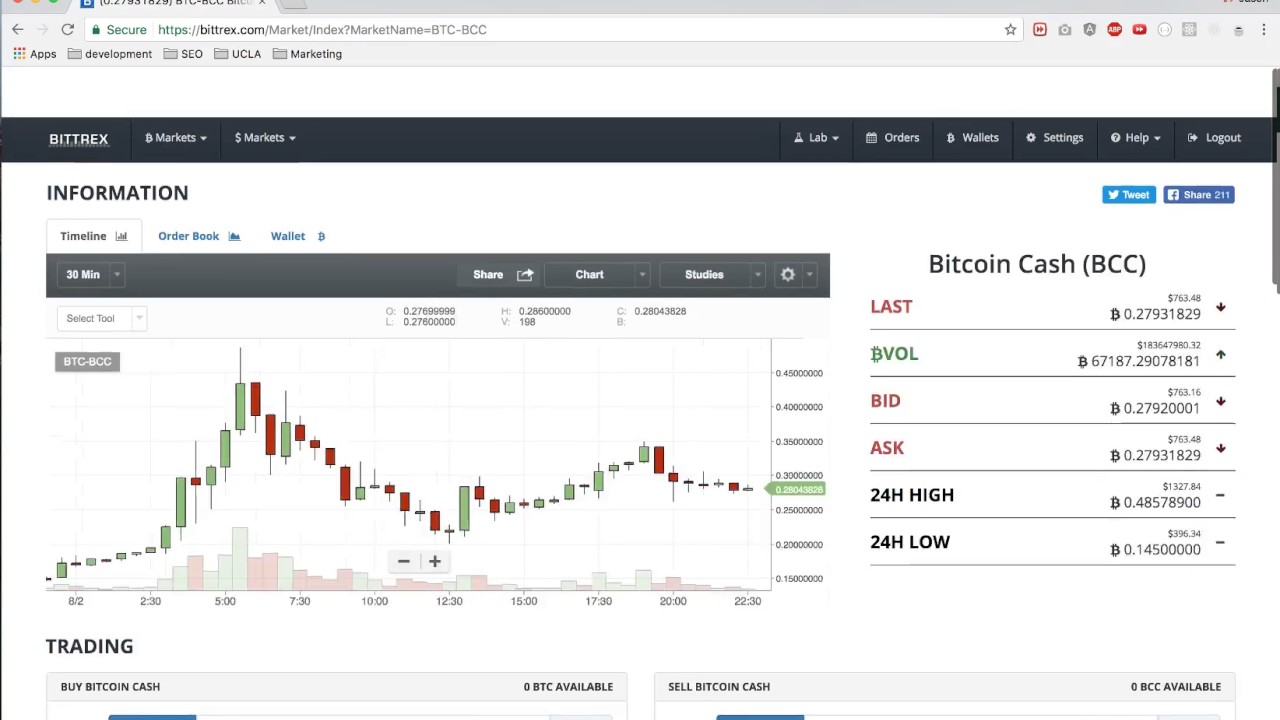Expand the arrow next to settings gear
Viewport: 1280px width, 720px height.
point(810,275)
